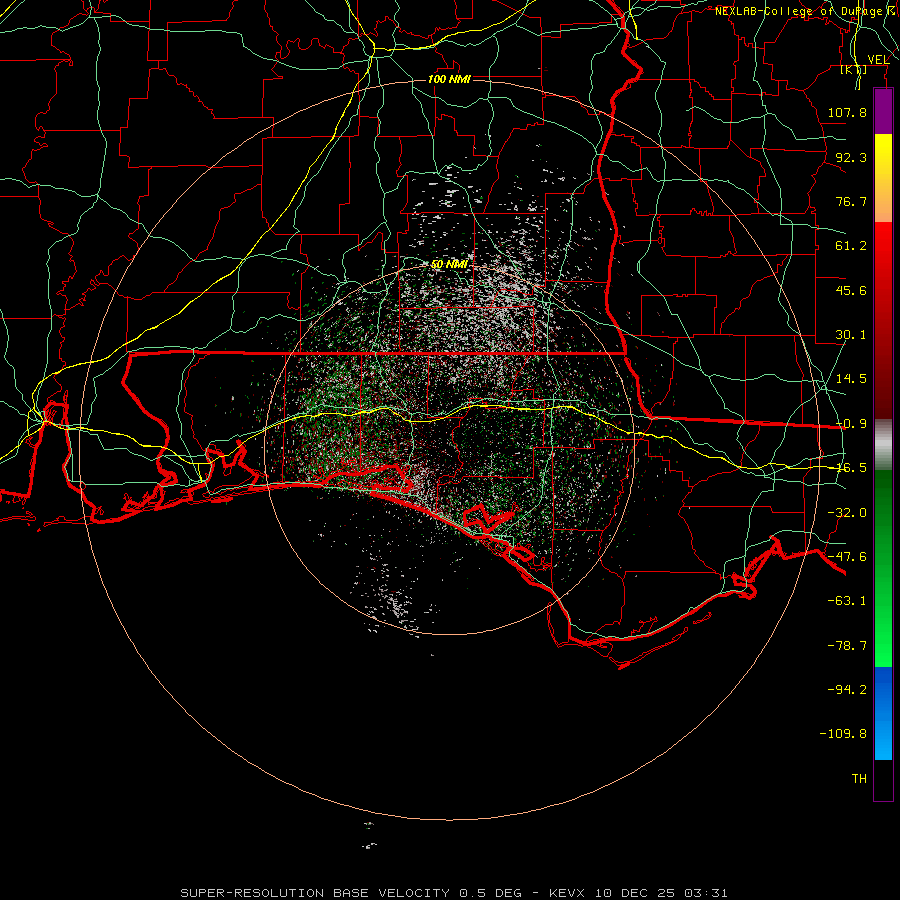Click the "100 NMI" range ring label
The width and height of the screenshot is (900, 900).
click(x=449, y=79)
